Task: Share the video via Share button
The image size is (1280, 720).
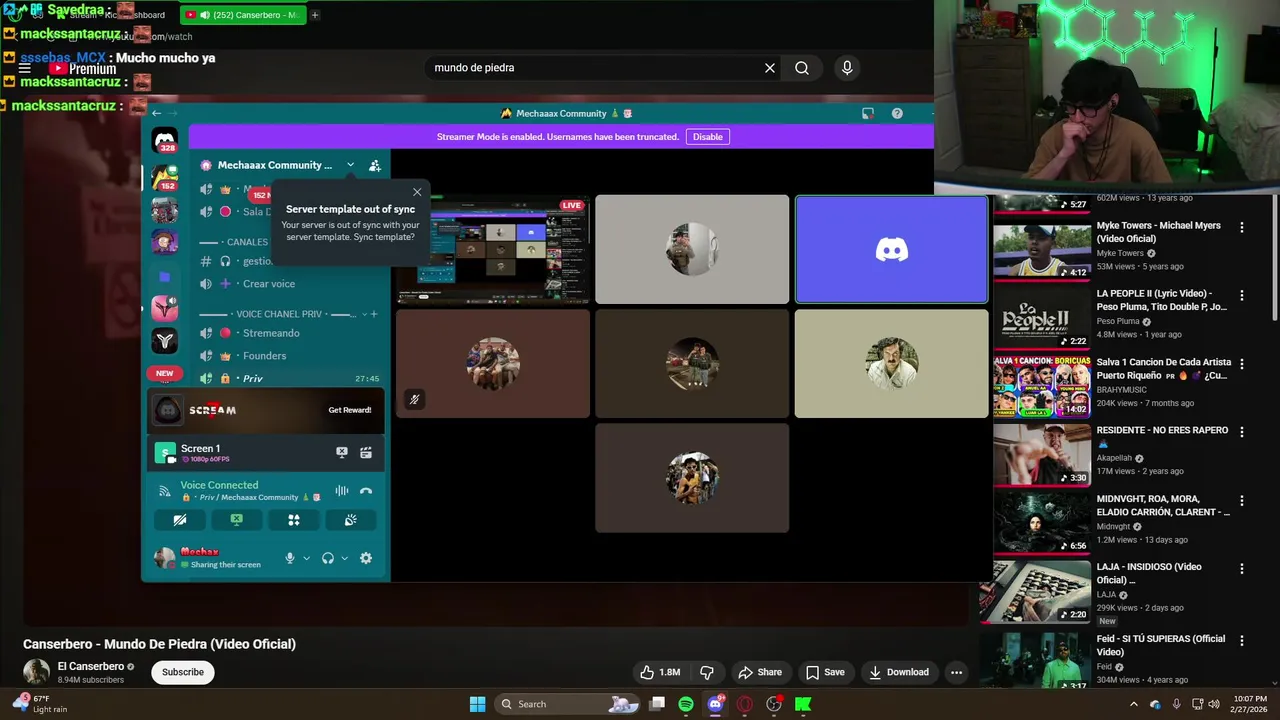Action: (x=760, y=672)
